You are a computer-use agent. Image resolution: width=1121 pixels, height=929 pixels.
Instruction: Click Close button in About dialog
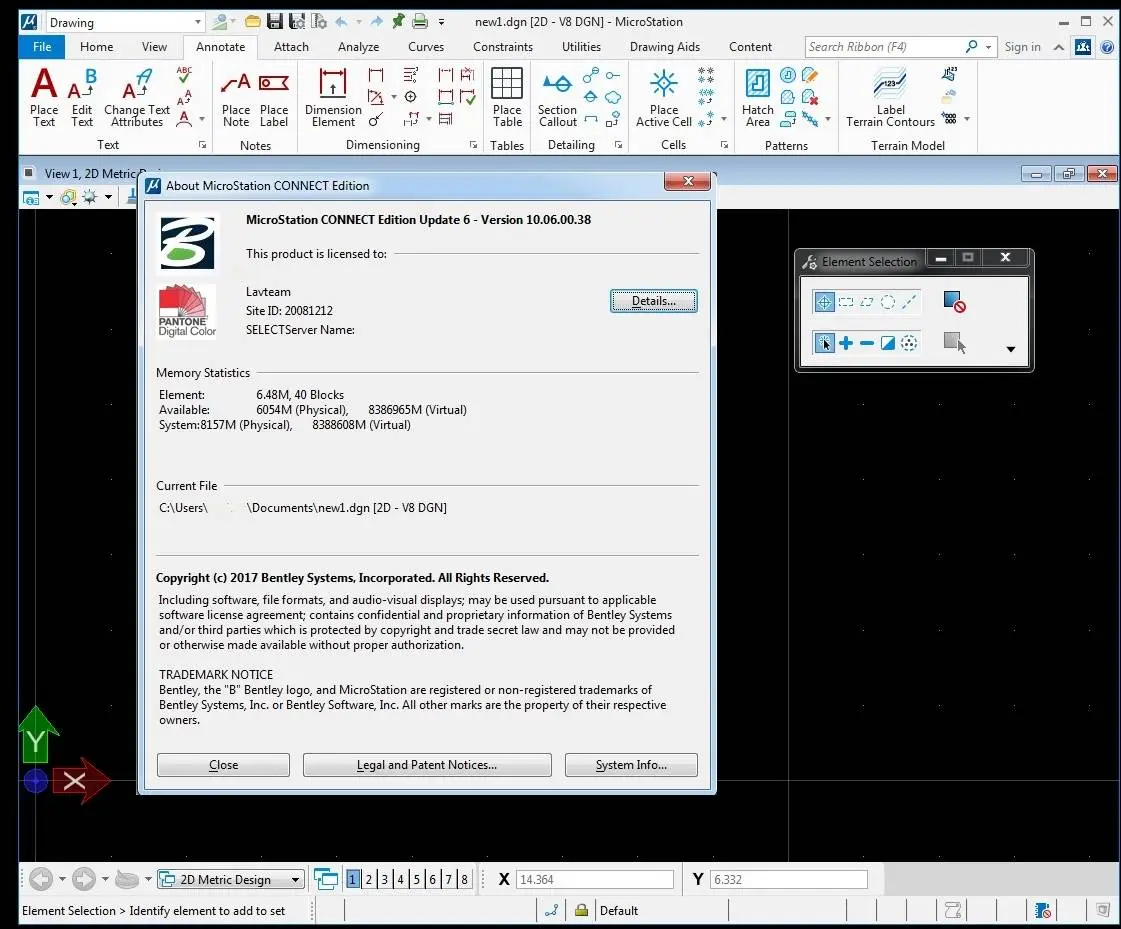(223, 765)
